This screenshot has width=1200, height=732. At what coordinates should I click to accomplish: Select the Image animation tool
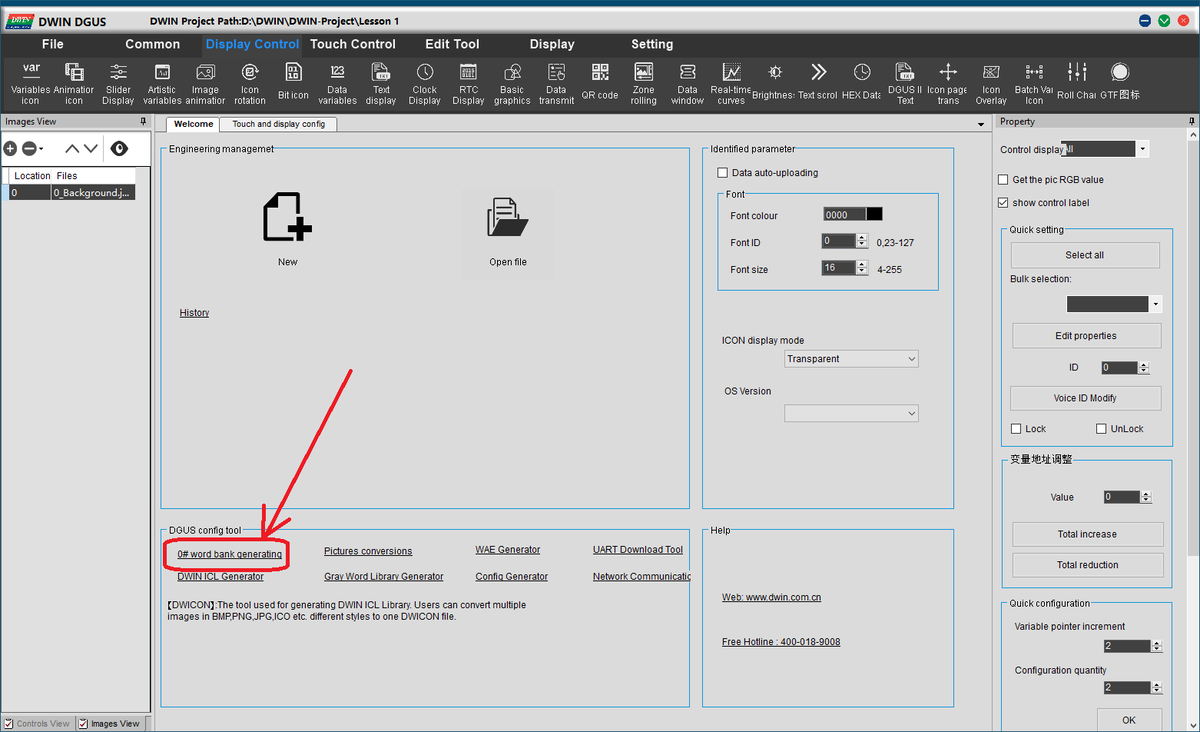(x=205, y=82)
